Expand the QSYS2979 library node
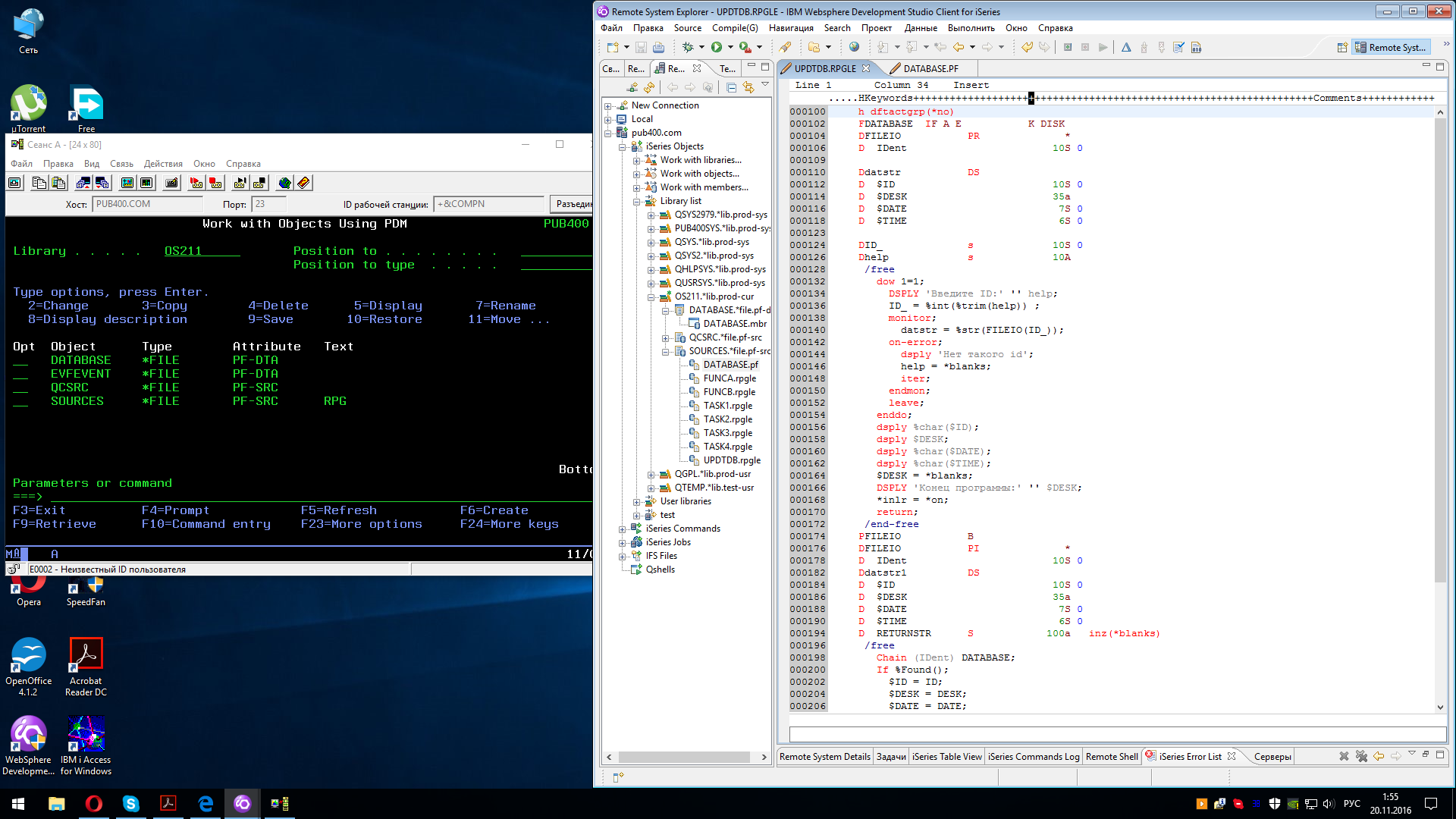1456x819 pixels. coord(651,215)
